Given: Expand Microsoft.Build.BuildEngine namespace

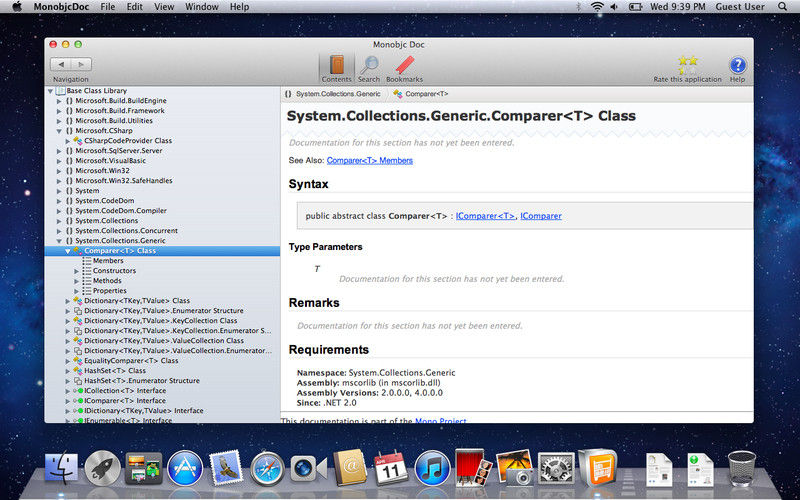Looking at the screenshot, I should pos(59,101).
